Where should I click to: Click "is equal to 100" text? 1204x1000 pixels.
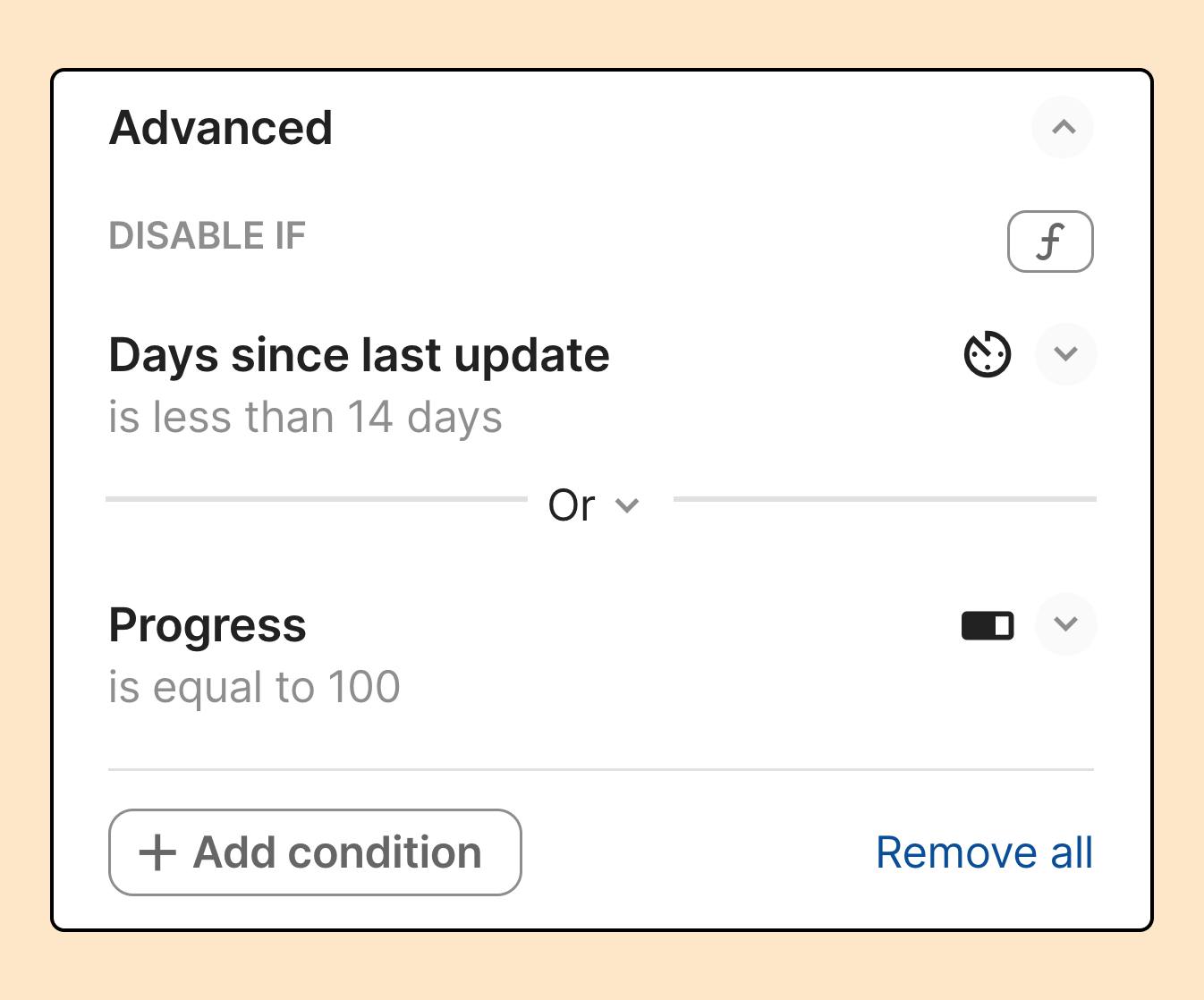coord(254,688)
